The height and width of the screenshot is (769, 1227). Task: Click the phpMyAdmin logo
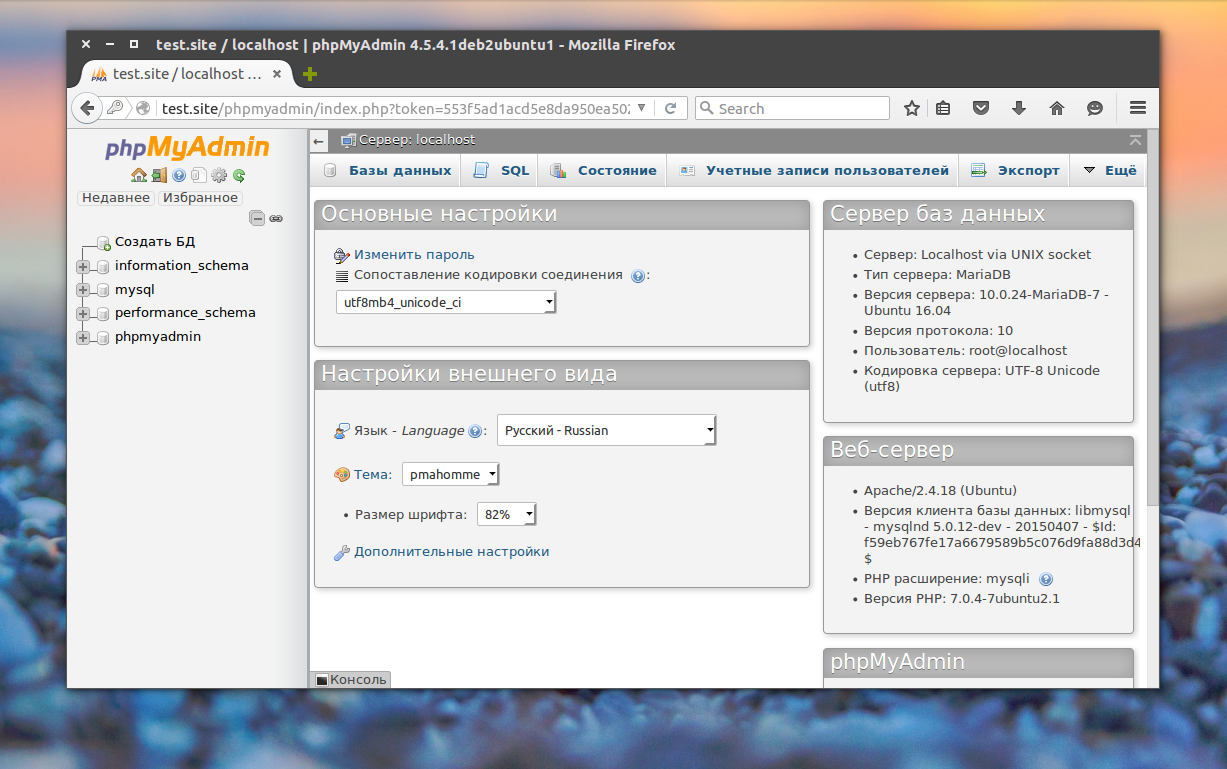click(188, 148)
